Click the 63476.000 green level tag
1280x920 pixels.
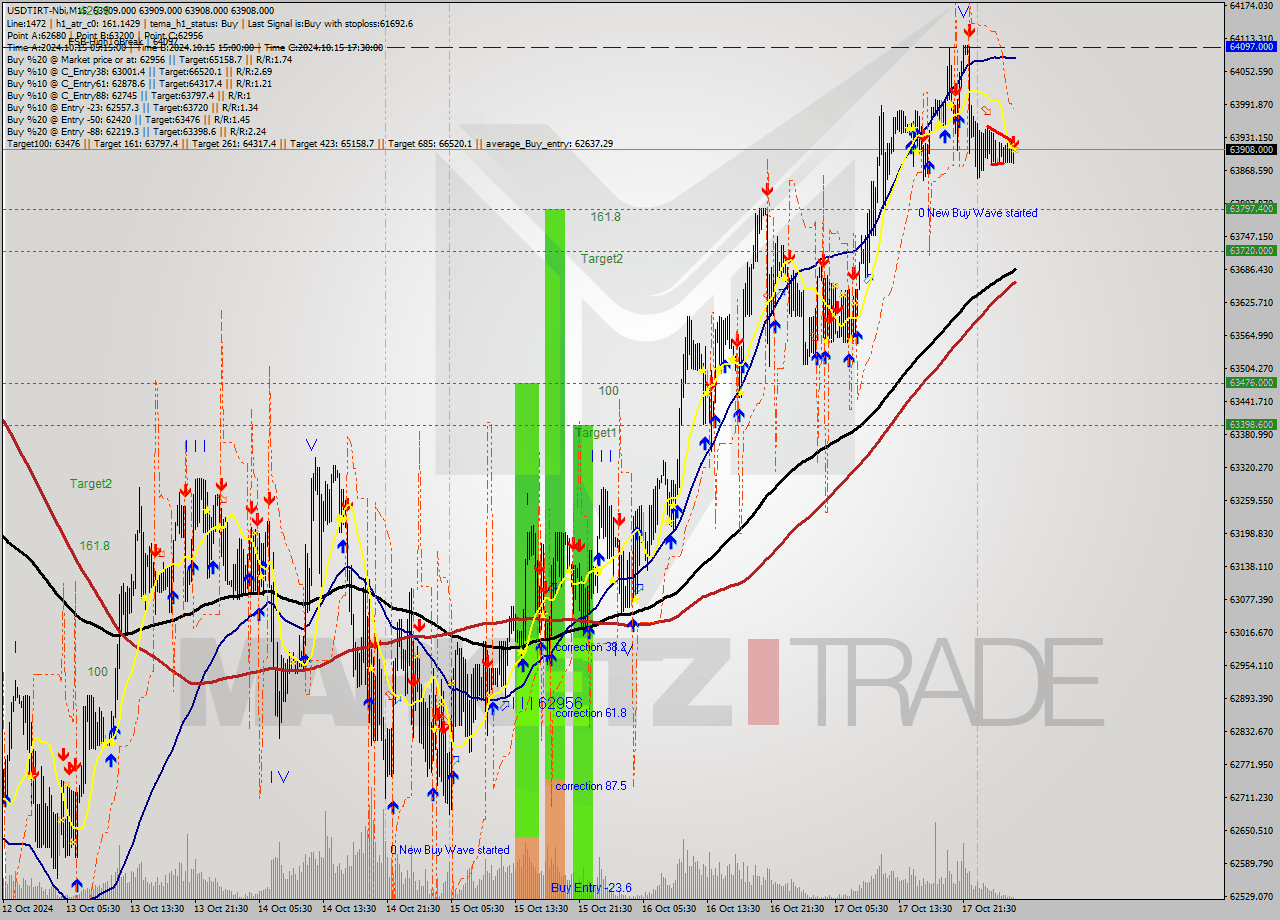pyautogui.click(x=1250, y=382)
